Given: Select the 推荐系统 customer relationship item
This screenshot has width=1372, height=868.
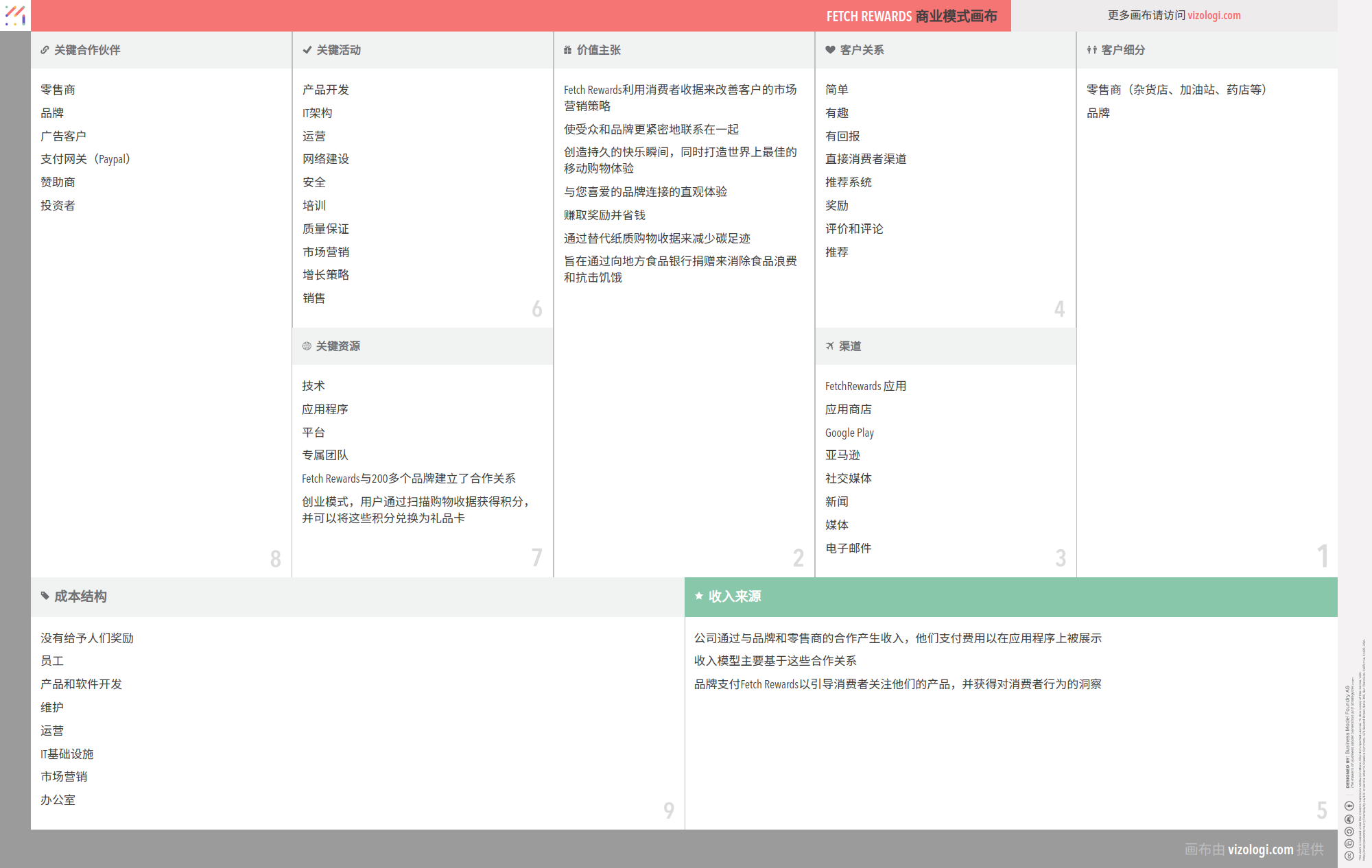Looking at the screenshot, I should pos(848,182).
